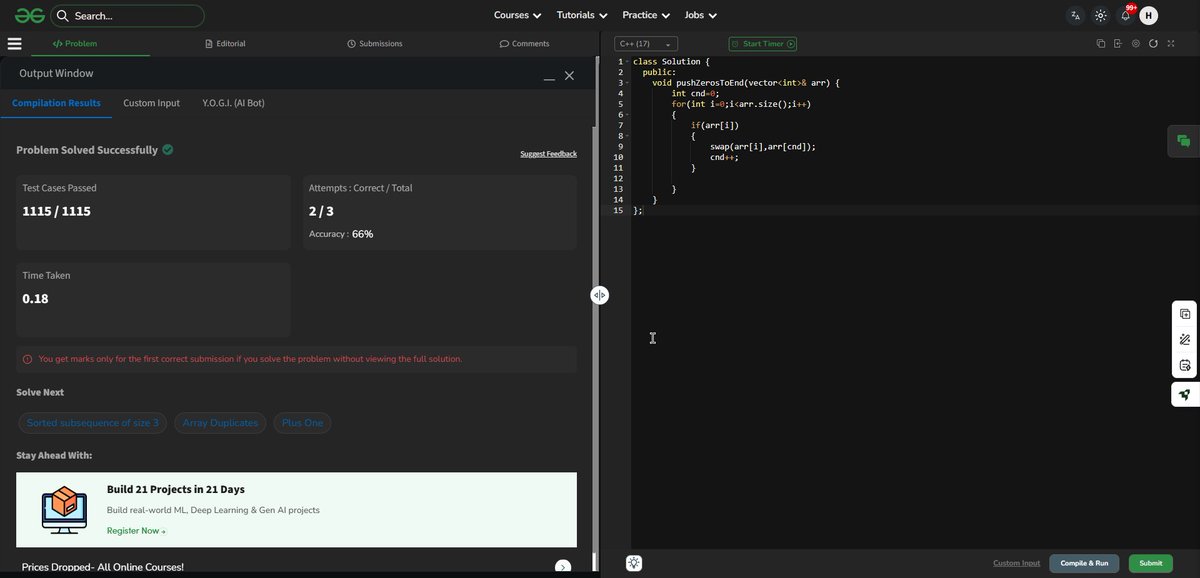Click the Compile & Run button
The image size is (1200, 578).
(1084, 563)
